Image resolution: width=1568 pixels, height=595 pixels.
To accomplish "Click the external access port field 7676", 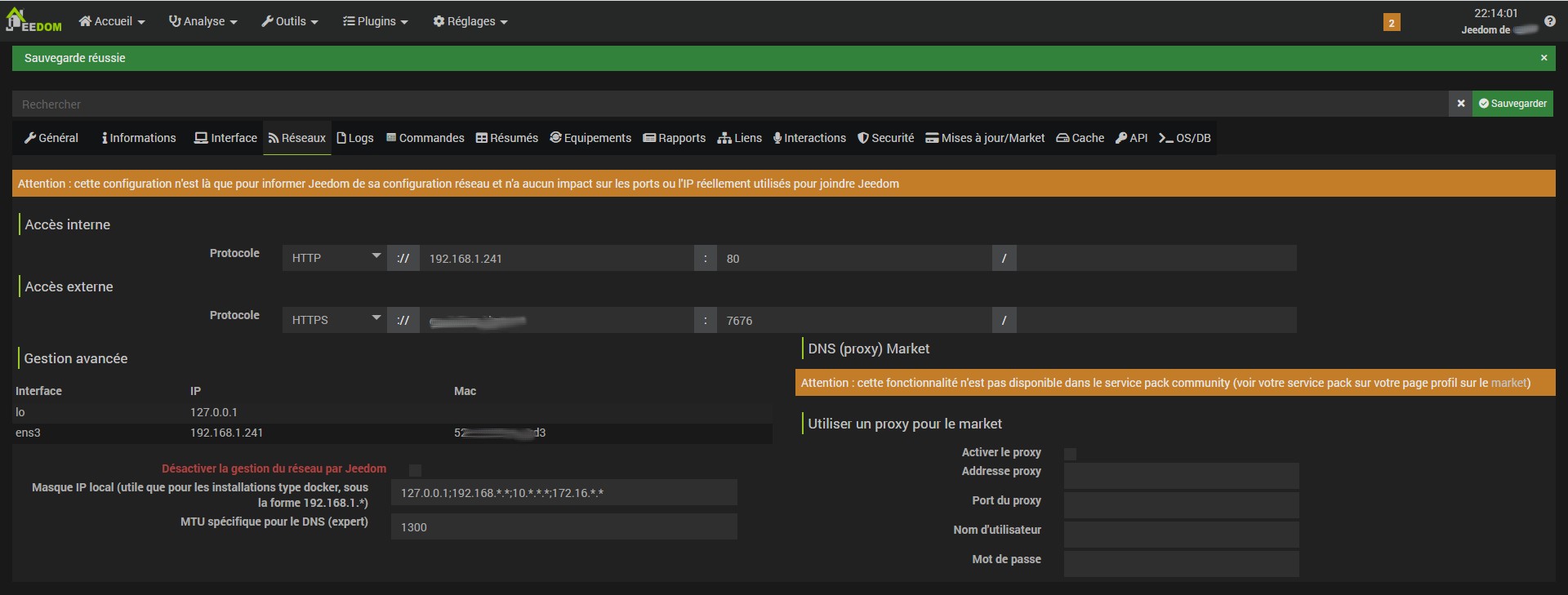I will click(x=853, y=321).
